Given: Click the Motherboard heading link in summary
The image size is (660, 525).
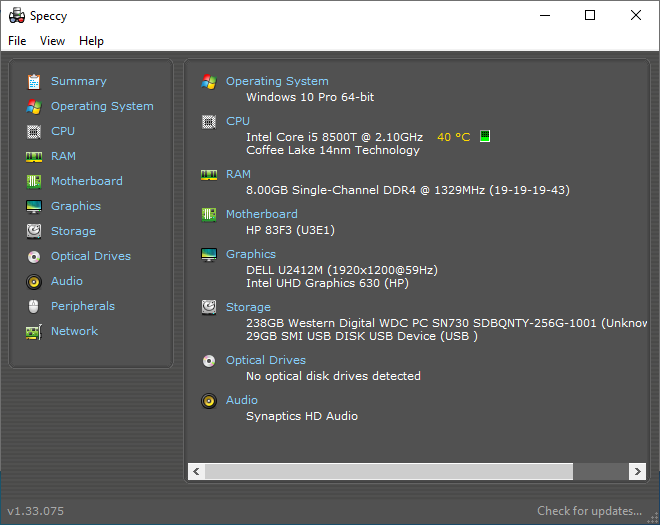Looking at the screenshot, I should point(262,214).
